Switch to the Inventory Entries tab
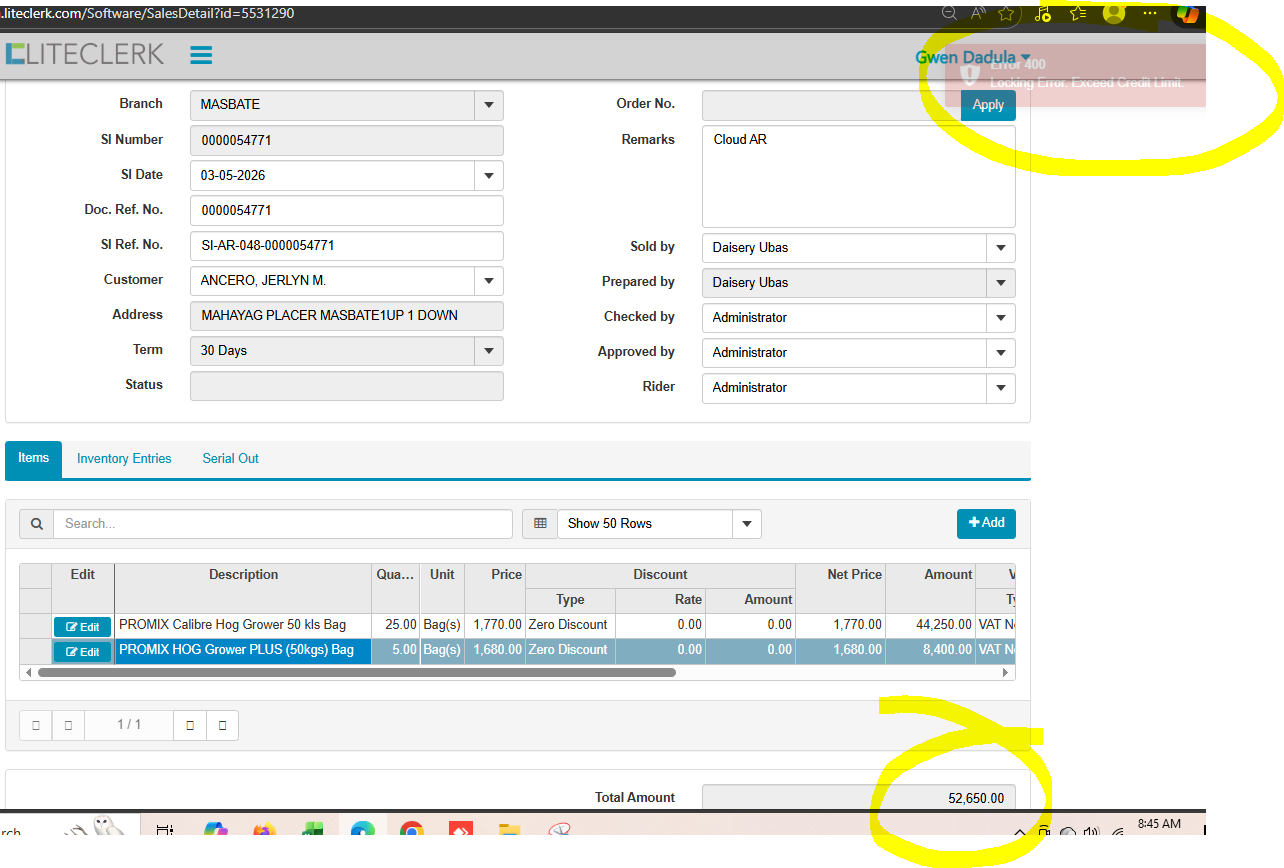Screen dimensions: 1284x868 (x=124, y=459)
